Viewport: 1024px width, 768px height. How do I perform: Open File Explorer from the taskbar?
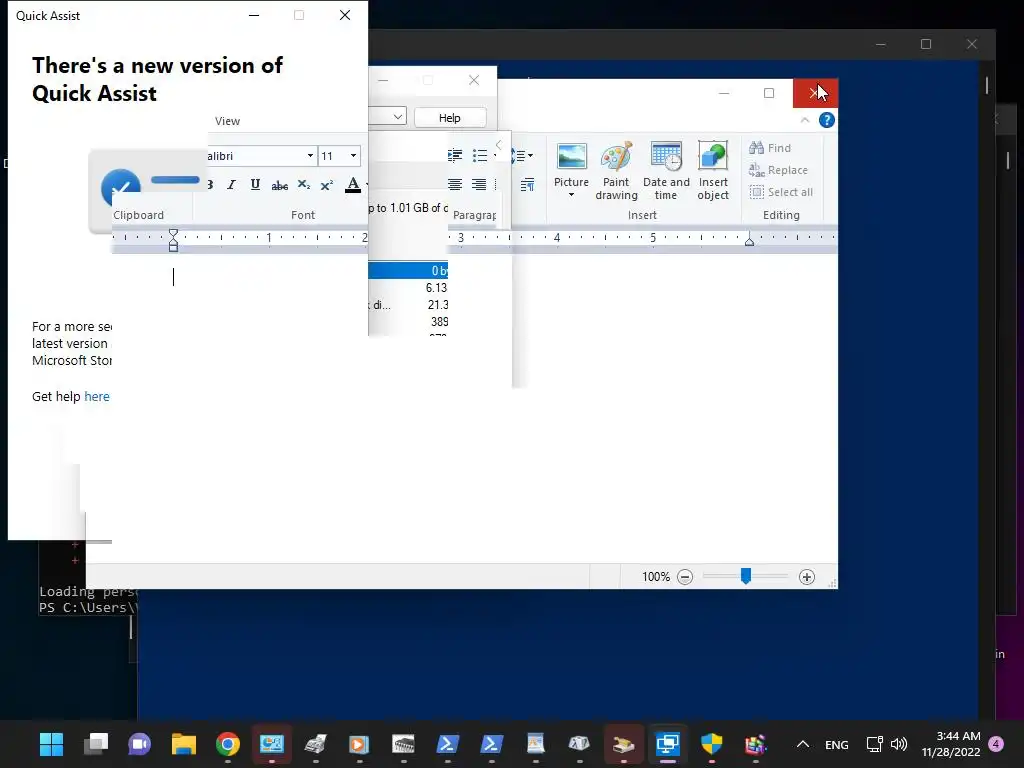point(184,744)
